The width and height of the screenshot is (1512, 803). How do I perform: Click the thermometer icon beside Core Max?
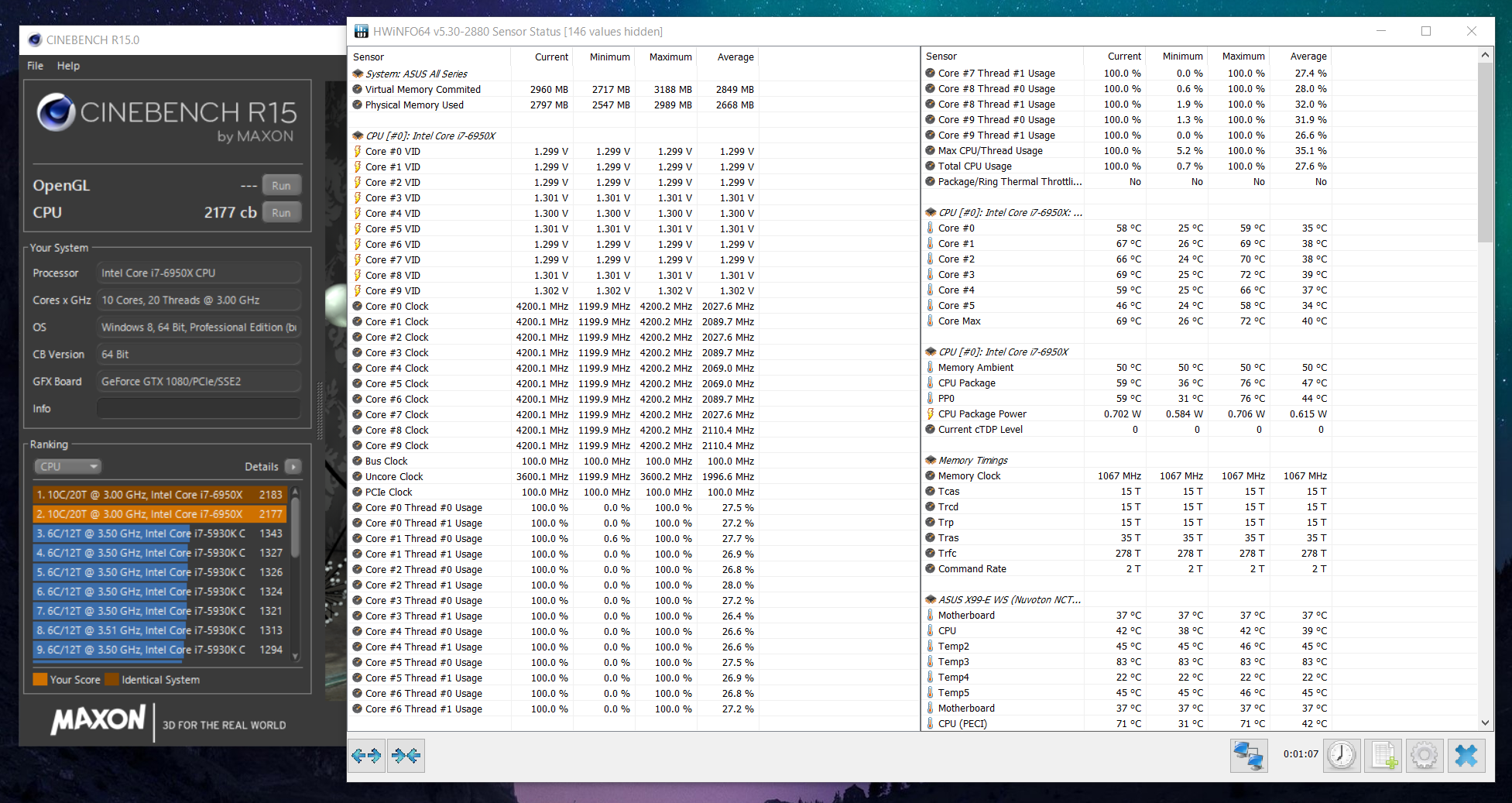[931, 321]
